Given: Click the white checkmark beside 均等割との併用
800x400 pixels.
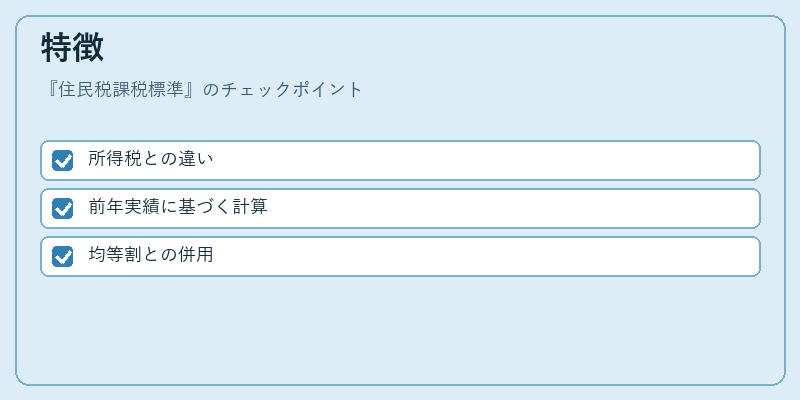Looking at the screenshot, I should pyautogui.click(x=63, y=257).
